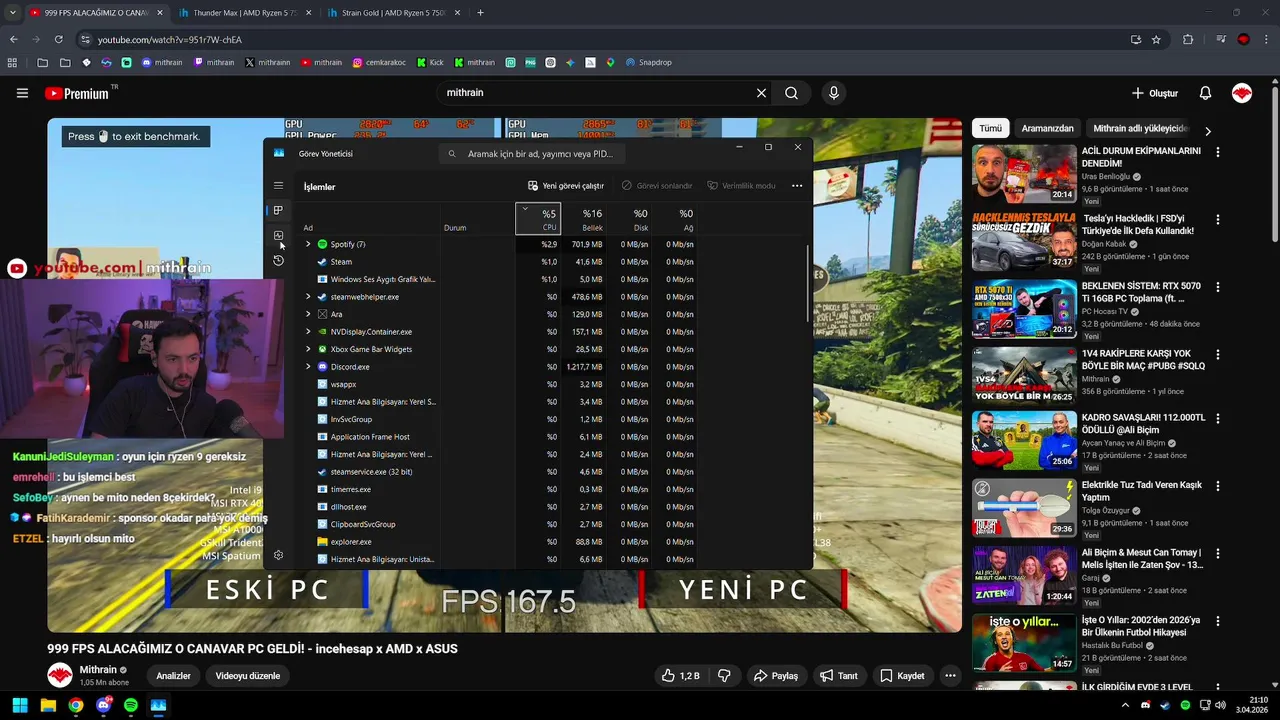
Task: Open Chrome extensions puzzle icon
Action: [x=1188, y=39]
